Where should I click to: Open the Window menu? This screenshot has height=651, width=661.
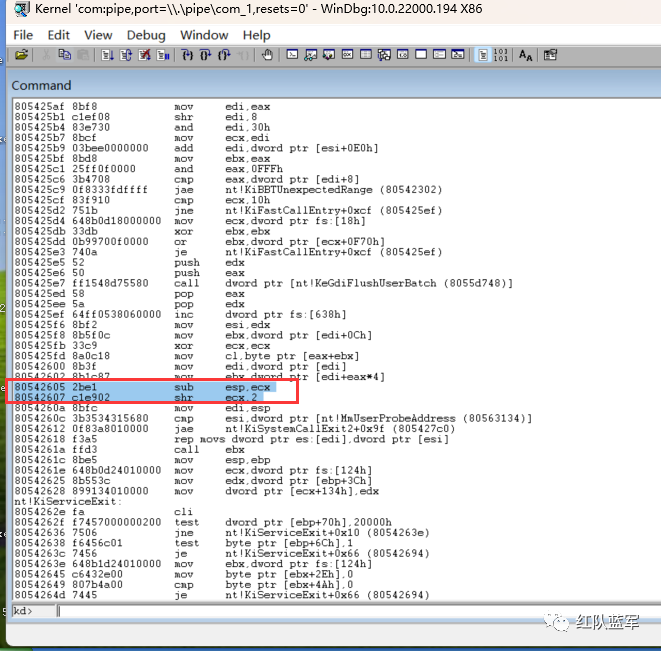(x=204, y=35)
